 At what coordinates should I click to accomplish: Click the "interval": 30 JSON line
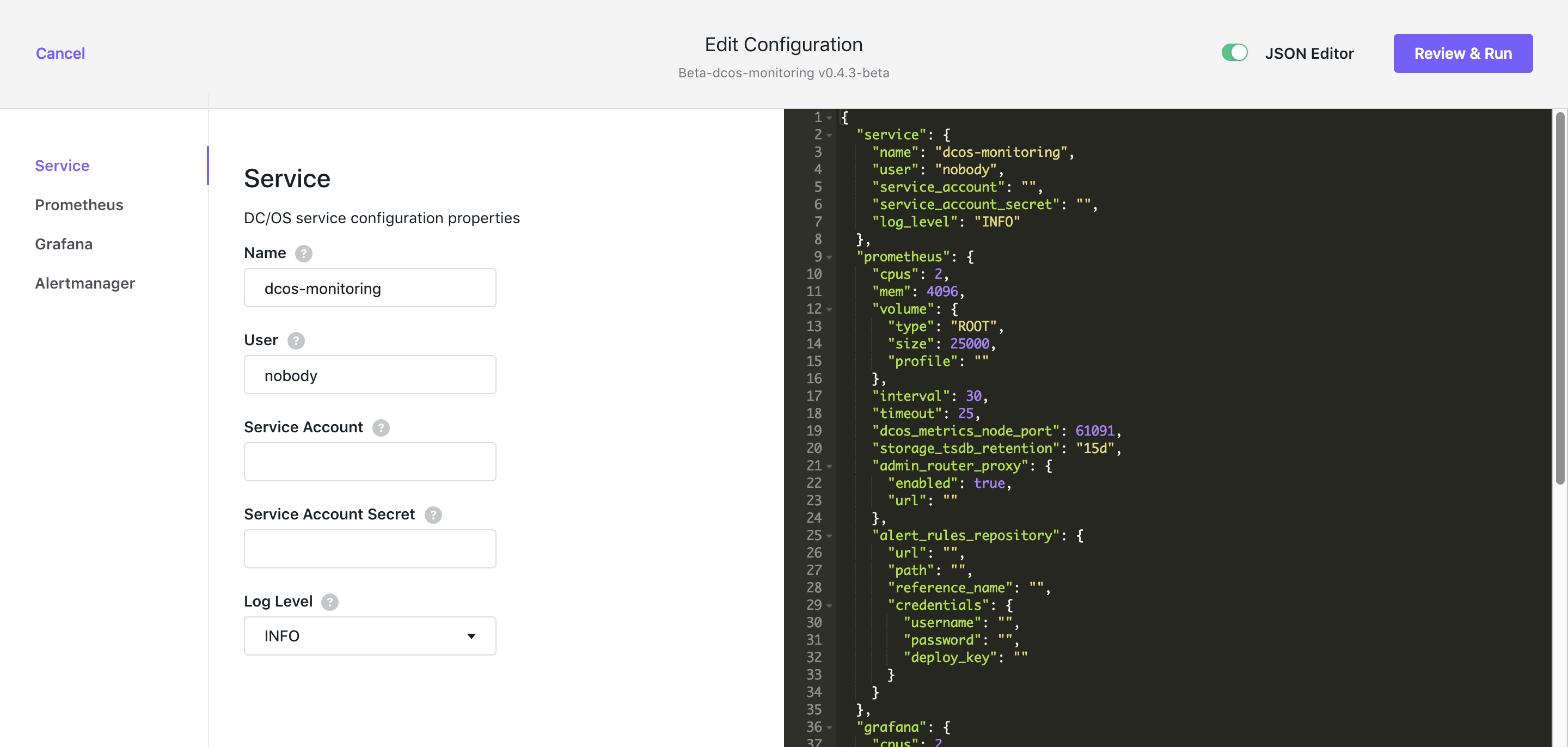pos(929,396)
